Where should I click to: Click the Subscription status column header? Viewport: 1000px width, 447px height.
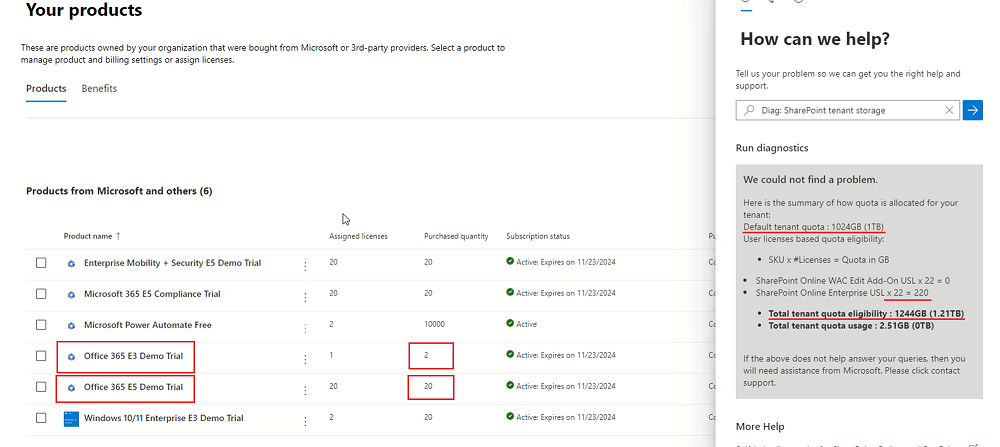(x=538, y=237)
